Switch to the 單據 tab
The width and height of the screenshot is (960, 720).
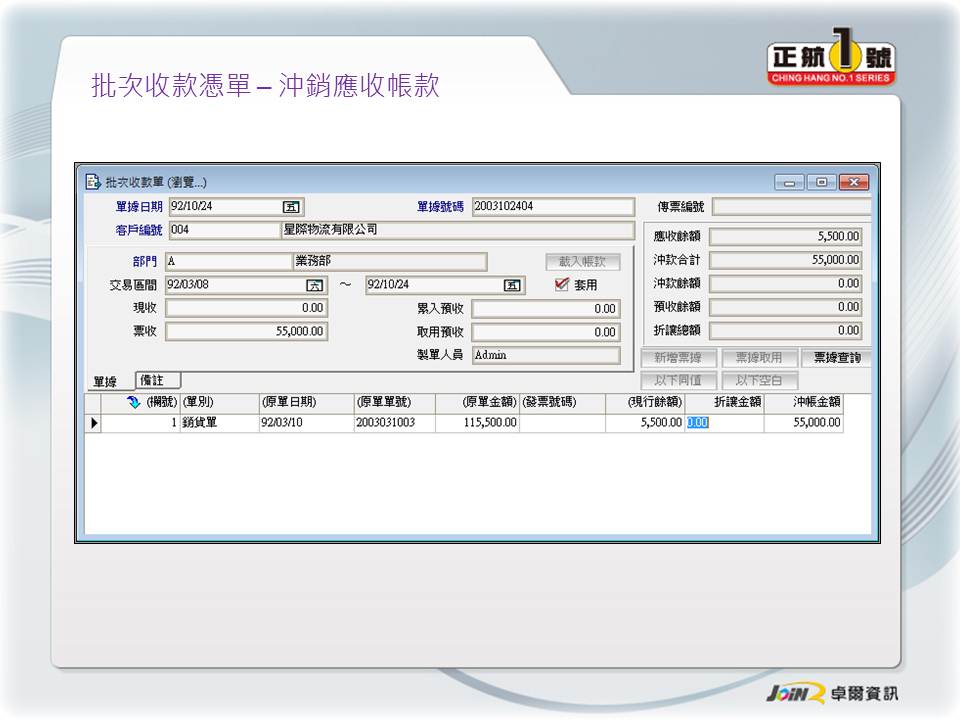[105, 382]
